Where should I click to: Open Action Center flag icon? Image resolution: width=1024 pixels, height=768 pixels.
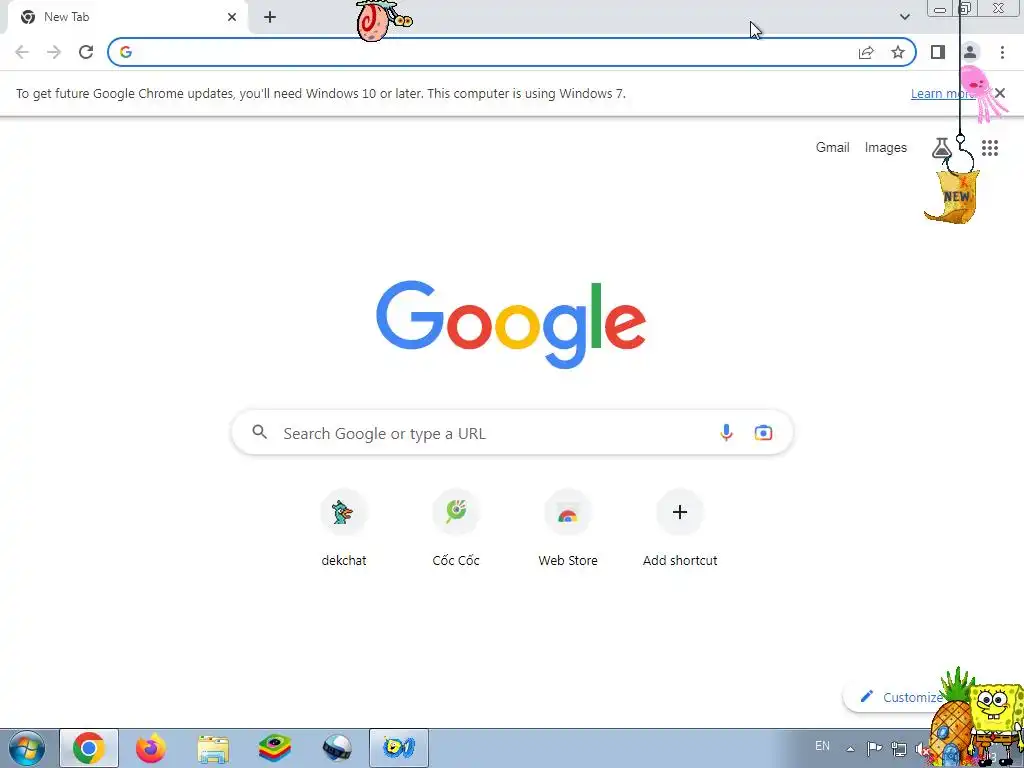[x=874, y=748]
